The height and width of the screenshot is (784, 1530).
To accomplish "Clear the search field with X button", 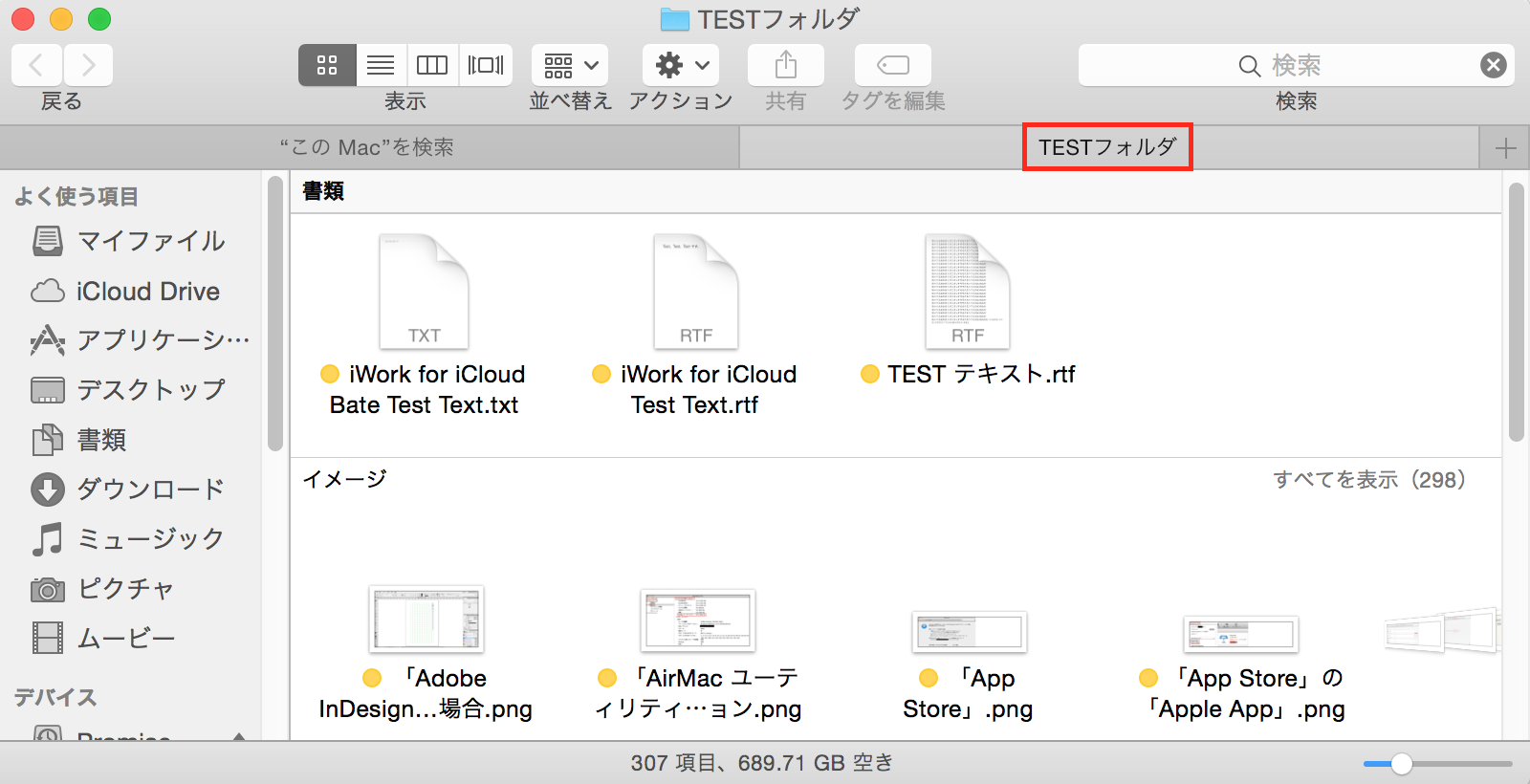I will tap(1493, 65).
